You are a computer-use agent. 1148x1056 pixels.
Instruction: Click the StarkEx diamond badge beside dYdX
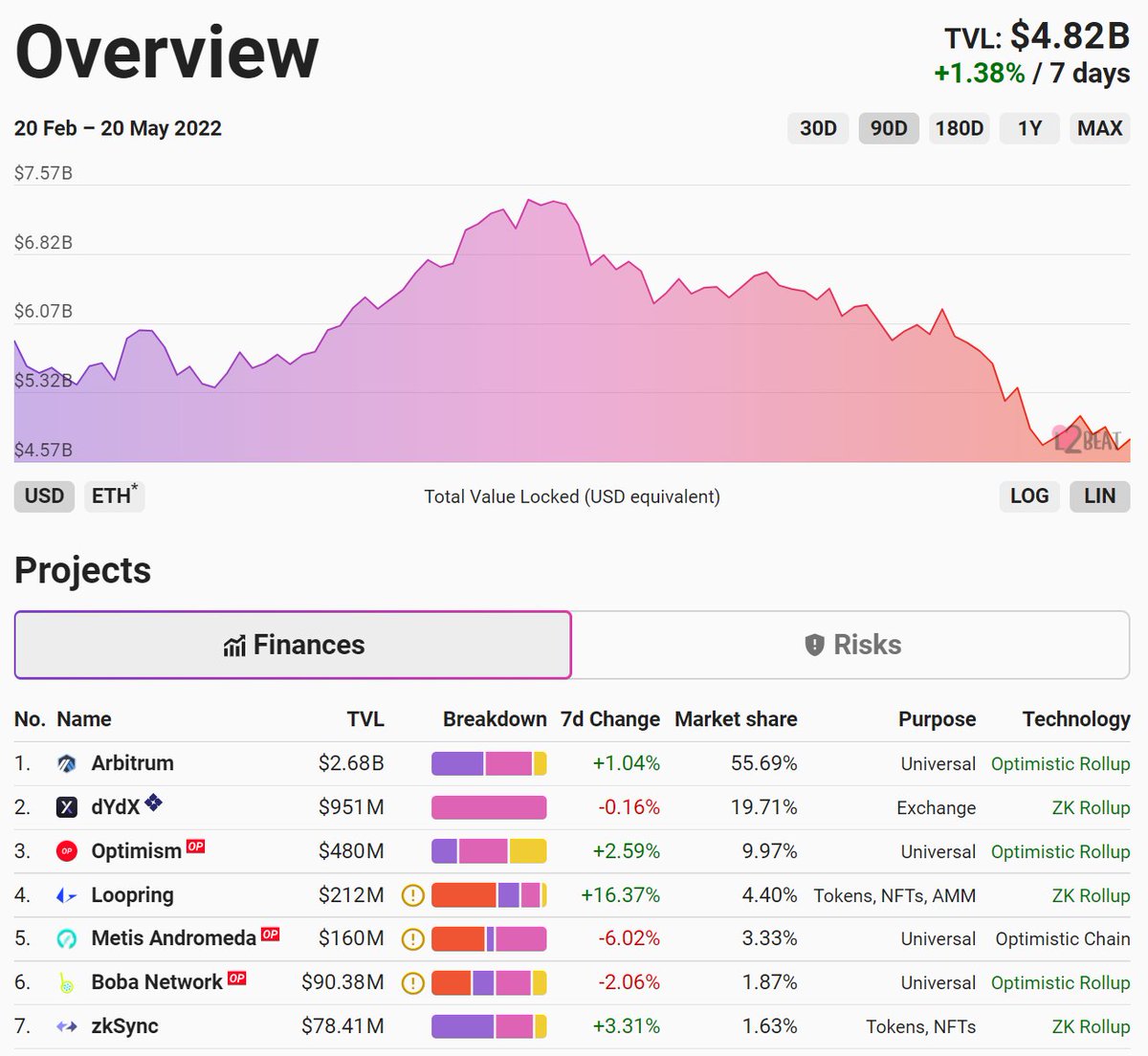[153, 803]
